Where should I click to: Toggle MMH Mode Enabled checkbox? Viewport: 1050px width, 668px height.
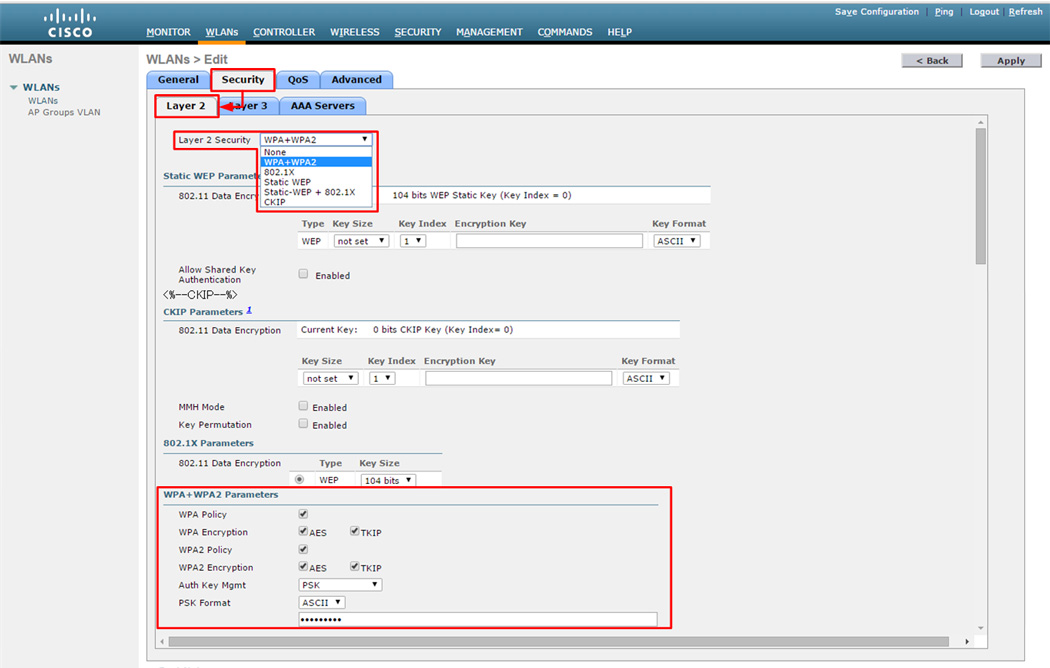point(304,406)
